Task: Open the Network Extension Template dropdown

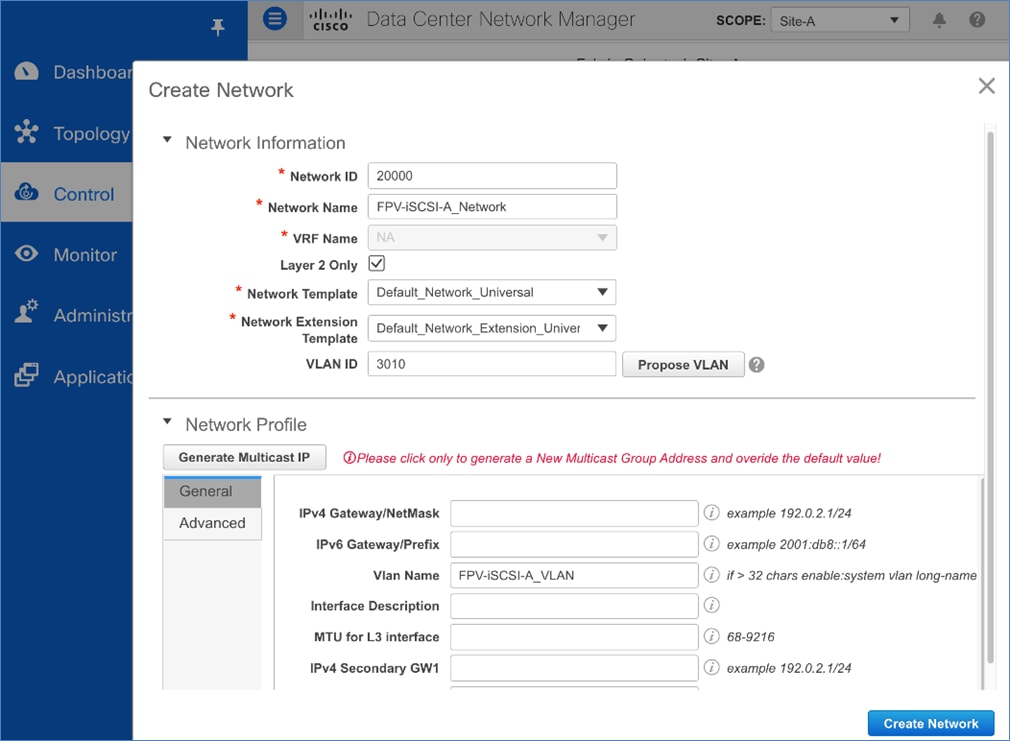Action: [492, 328]
